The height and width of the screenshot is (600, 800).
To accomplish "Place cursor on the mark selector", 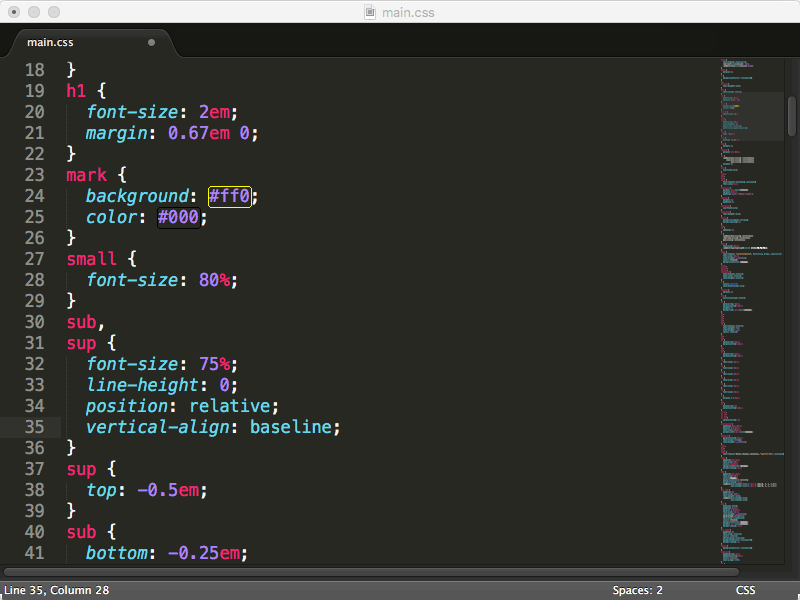I will tap(87, 175).
